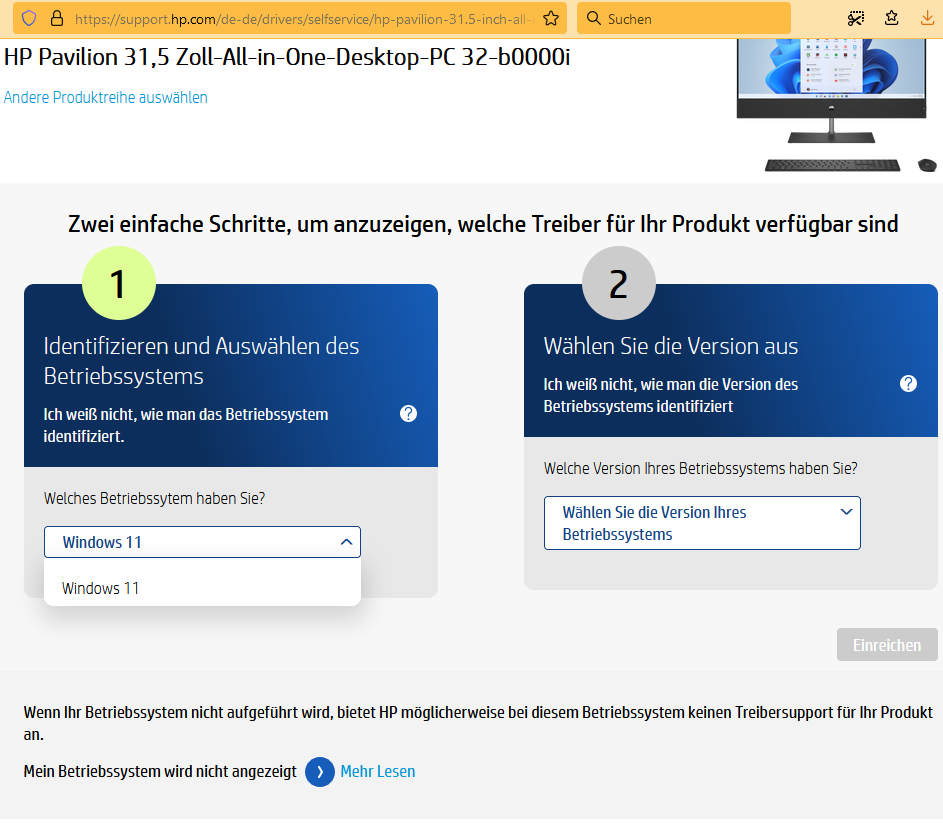Click the site security padlock icon
The image size is (943, 827).
tap(57, 19)
